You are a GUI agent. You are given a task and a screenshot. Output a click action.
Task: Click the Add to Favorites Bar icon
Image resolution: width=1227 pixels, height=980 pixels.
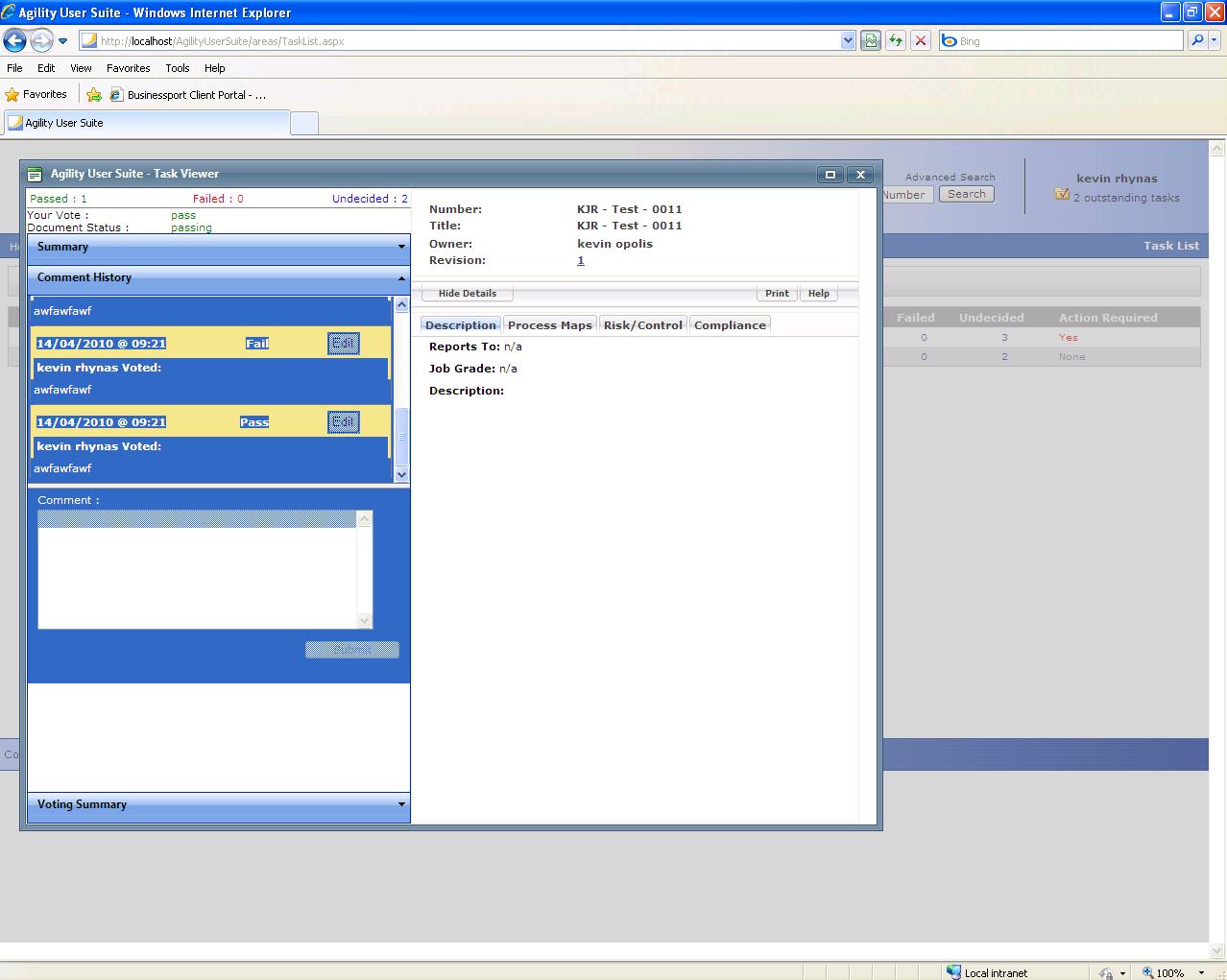[x=94, y=95]
